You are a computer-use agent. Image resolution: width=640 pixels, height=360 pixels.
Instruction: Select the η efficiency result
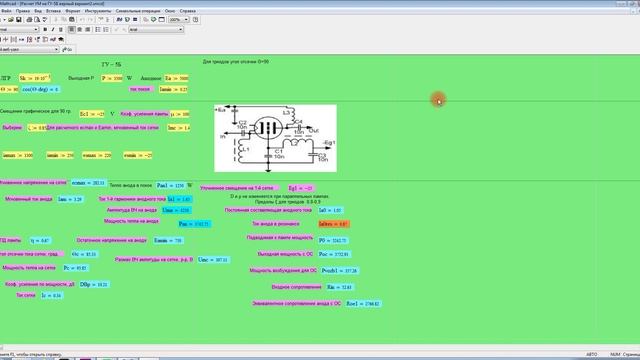point(40,240)
